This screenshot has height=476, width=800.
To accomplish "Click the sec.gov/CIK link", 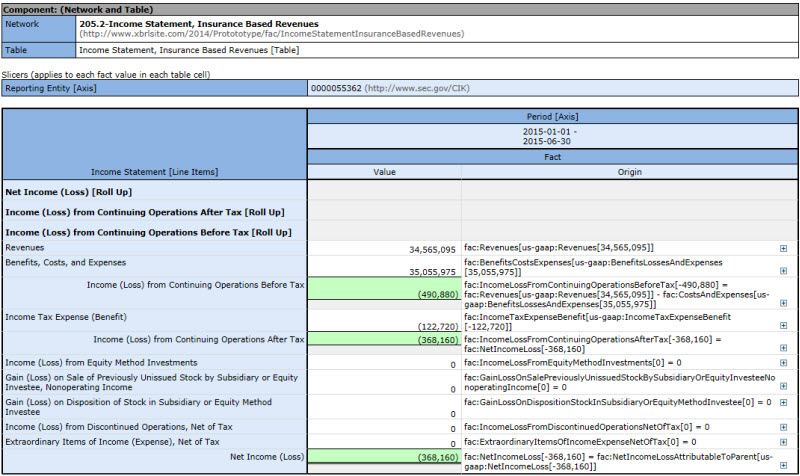I will (x=416, y=88).
